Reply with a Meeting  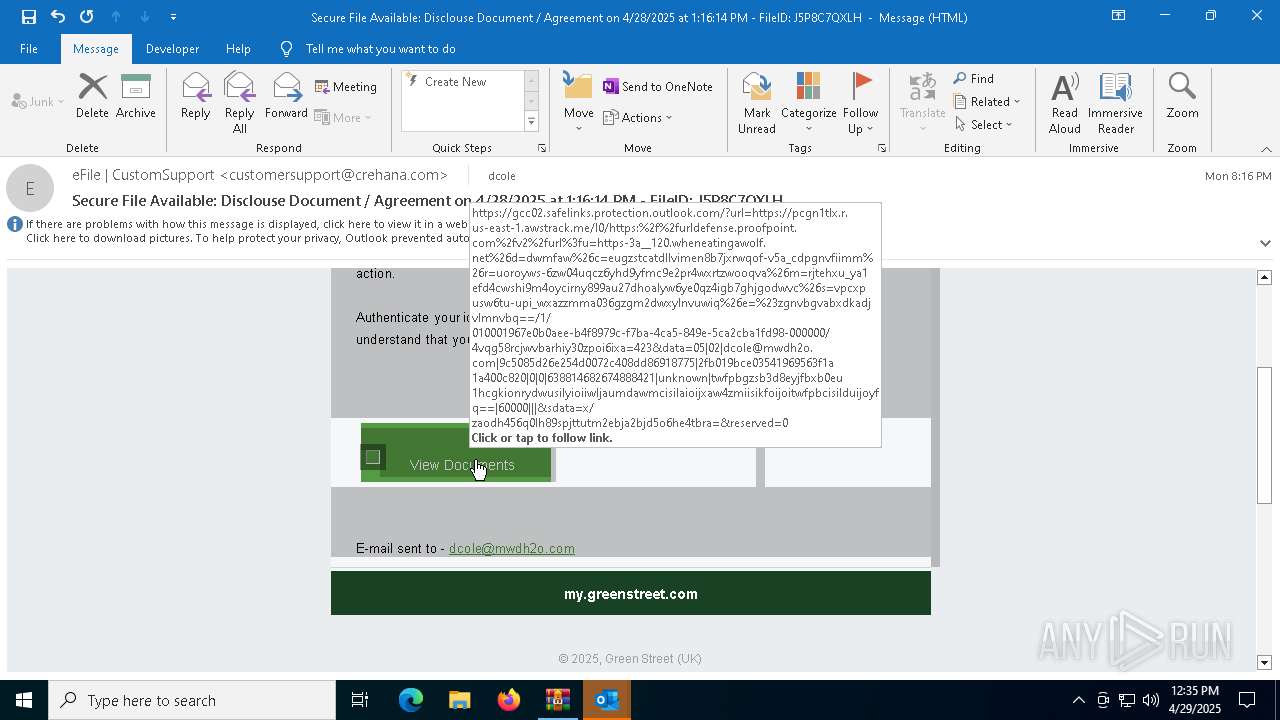tap(346, 87)
